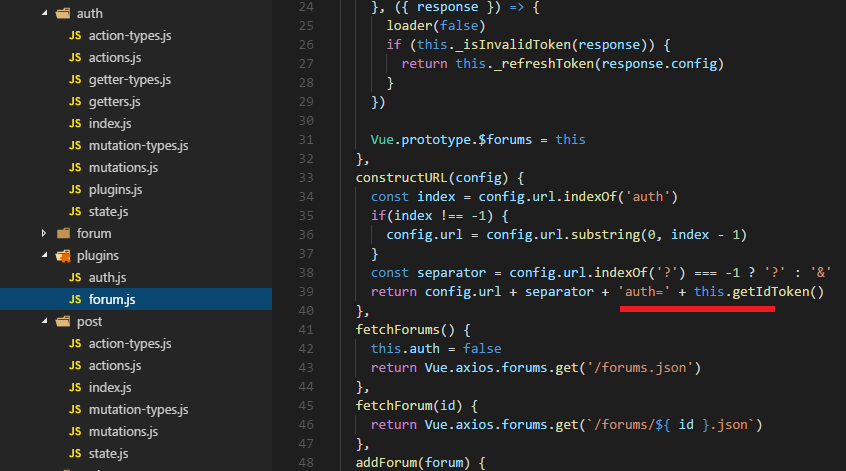This screenshot has height=471, width=846.
Task: Click the _refreshToken call on line 27
Action: point(544,64)
